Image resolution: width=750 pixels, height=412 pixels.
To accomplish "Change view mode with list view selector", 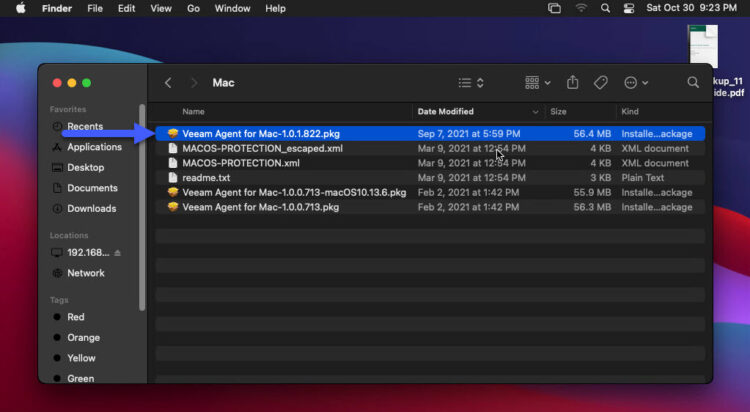I will tap(471, 83).
